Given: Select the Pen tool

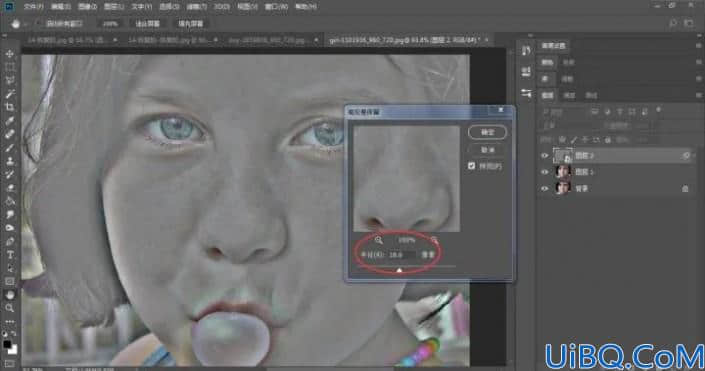Looking at the screenshot, I should (9, 241).
